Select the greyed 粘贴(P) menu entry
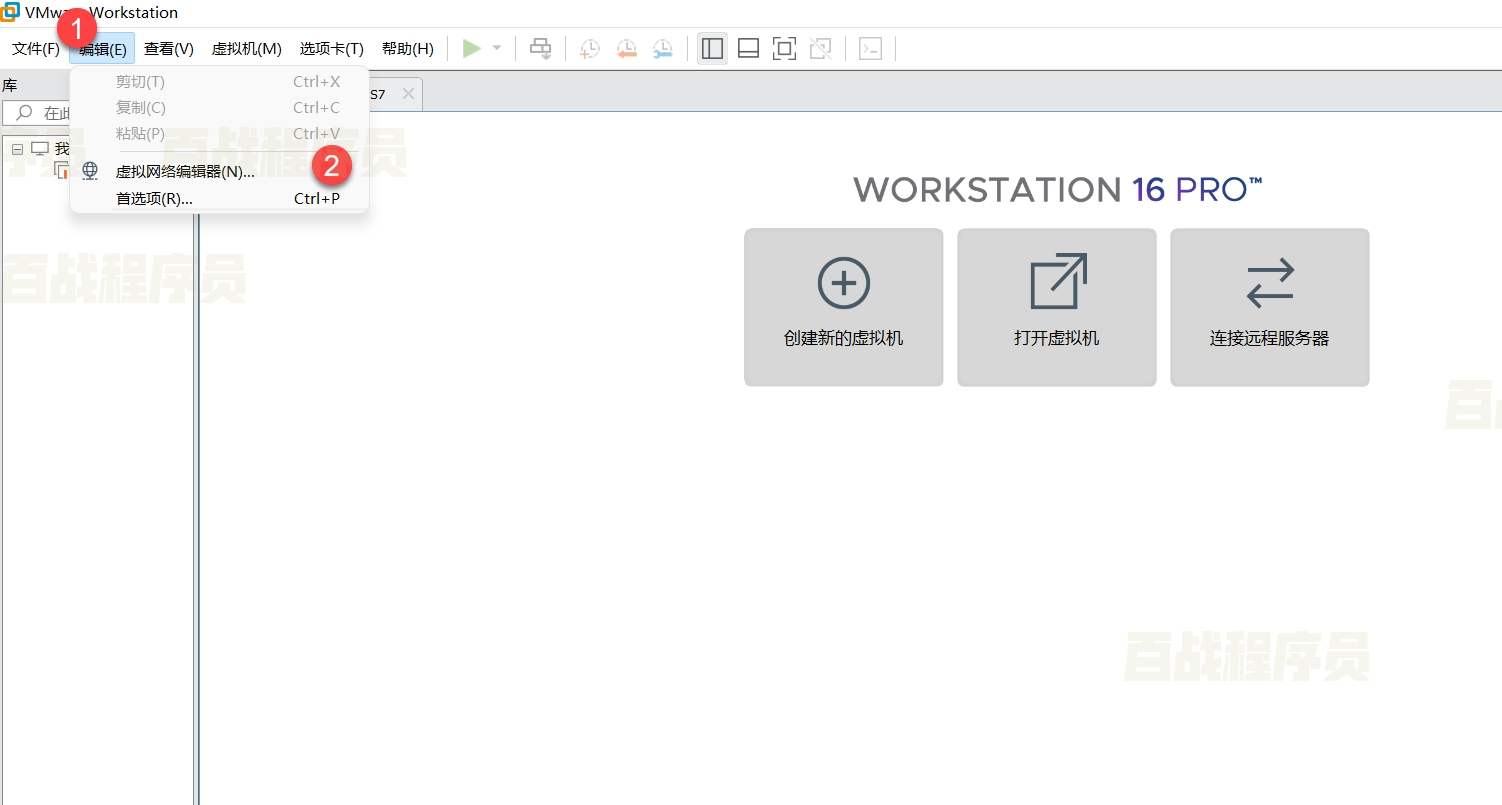Viewport: 1502px width, 805px height. pos(219,134)
